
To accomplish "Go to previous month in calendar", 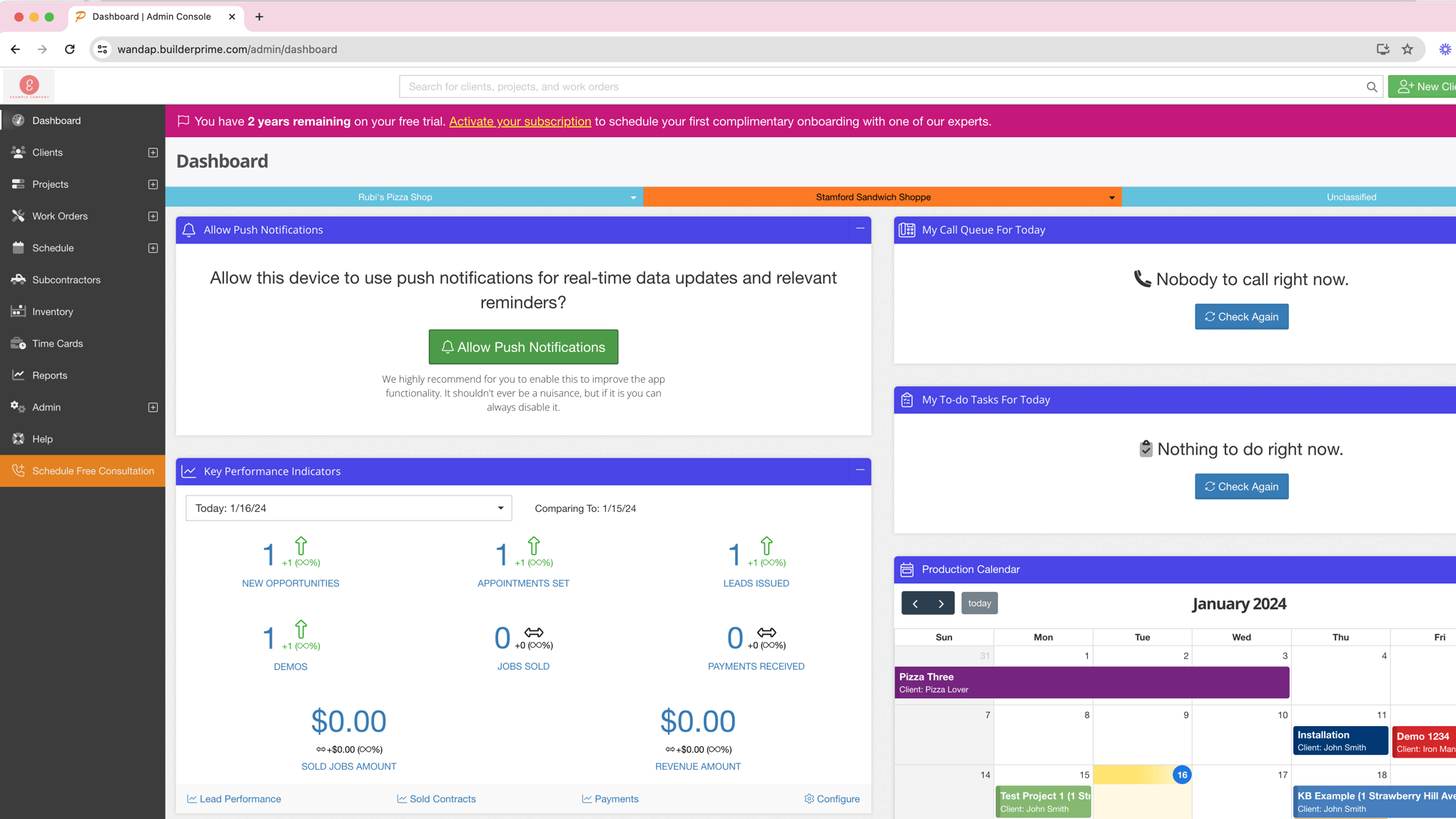I will [915, 603].
